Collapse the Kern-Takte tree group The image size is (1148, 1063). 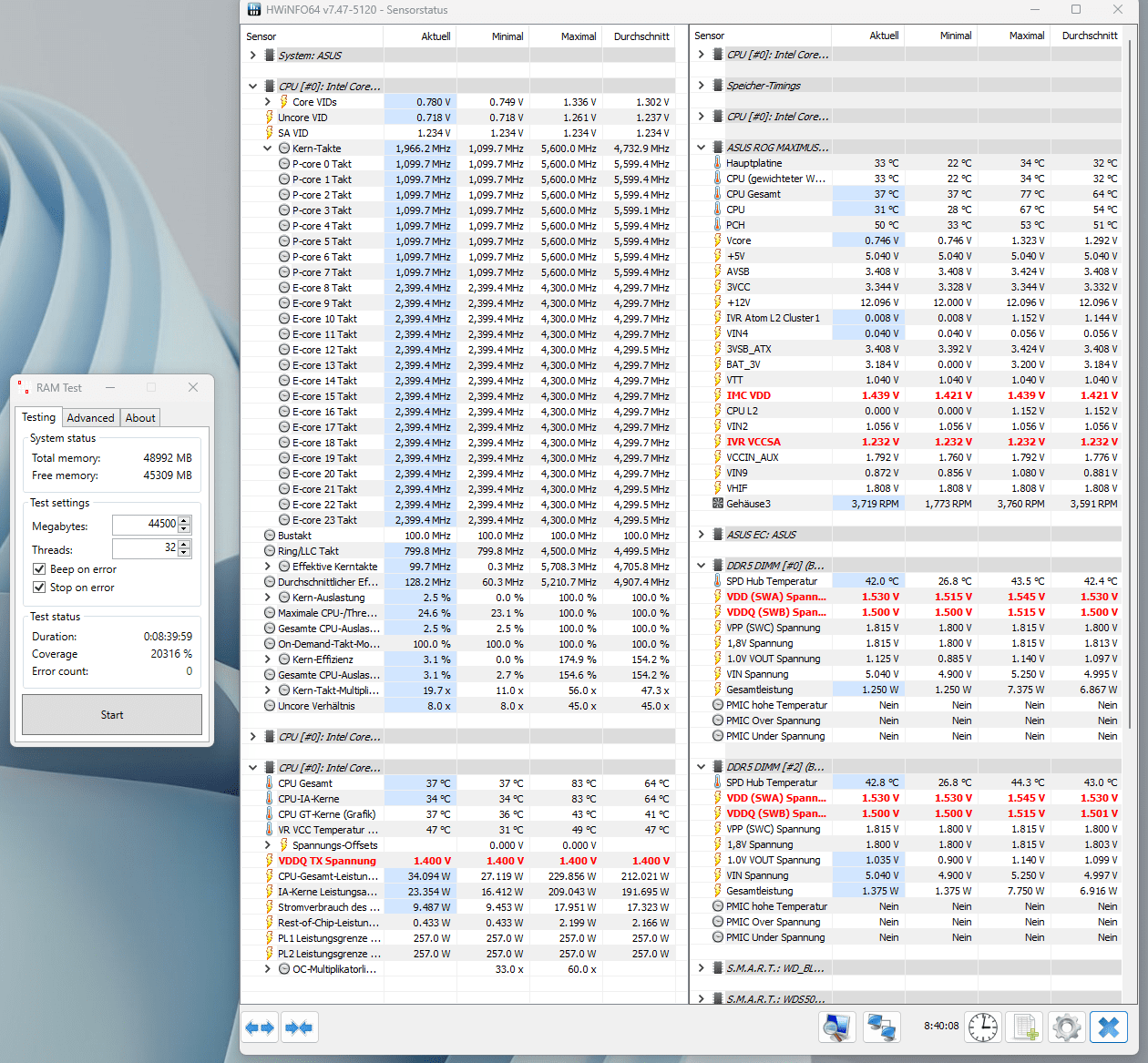[268, 148]
